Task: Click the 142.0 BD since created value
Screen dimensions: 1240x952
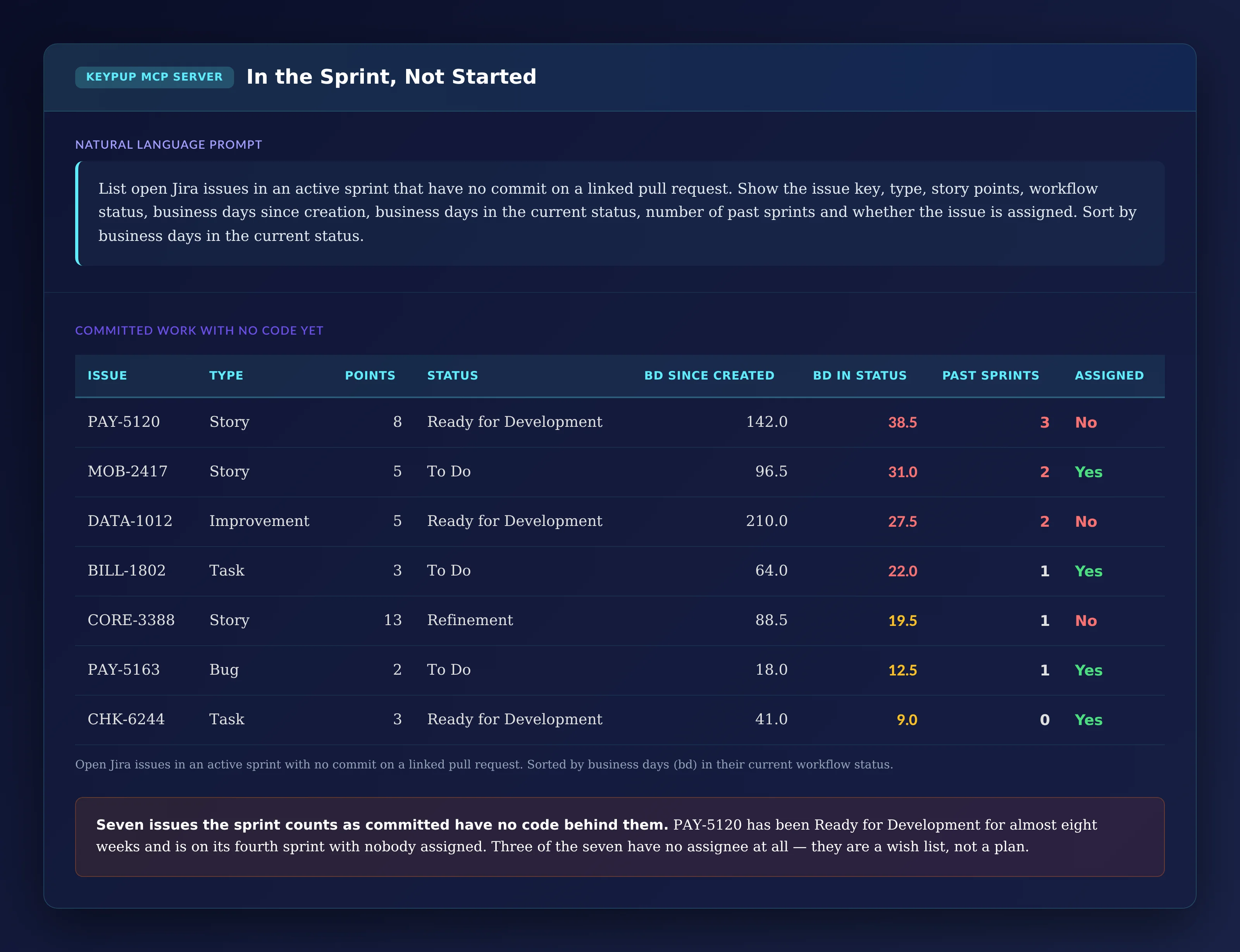Action: pyautogui.click(x=766, y=422)
